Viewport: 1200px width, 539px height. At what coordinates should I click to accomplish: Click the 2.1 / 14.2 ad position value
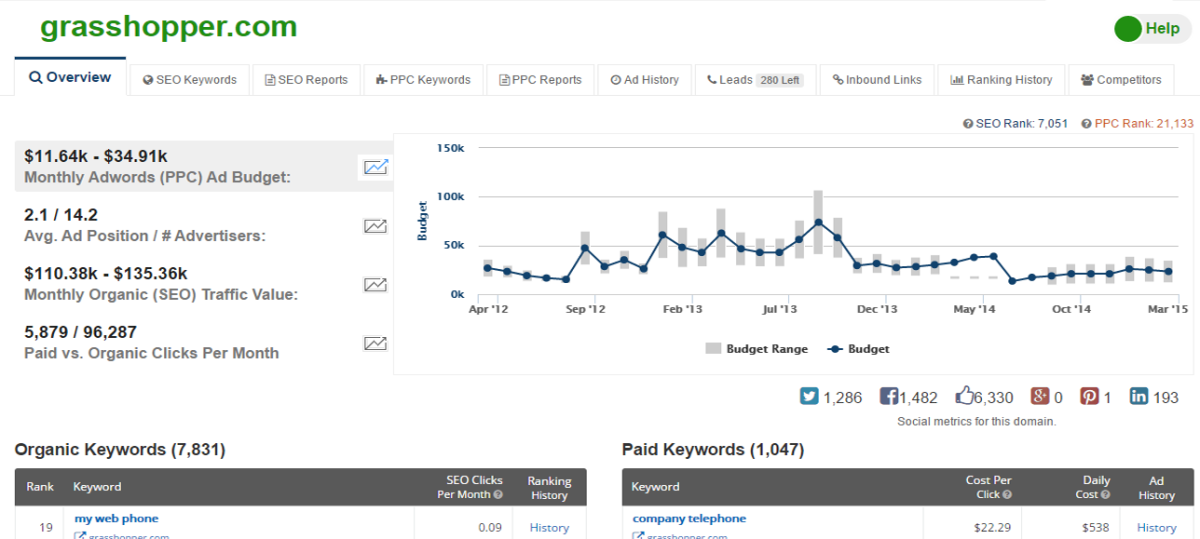[60, 214]
